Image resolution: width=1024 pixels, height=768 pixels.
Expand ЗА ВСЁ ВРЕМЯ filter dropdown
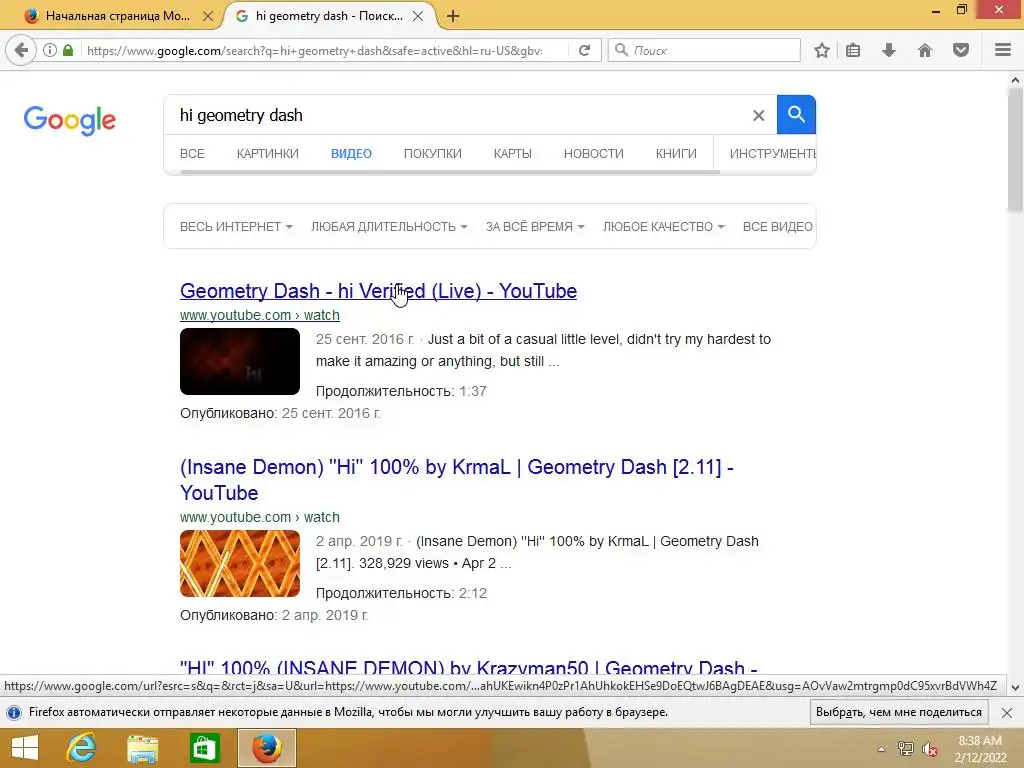click(x=535, y=227)
